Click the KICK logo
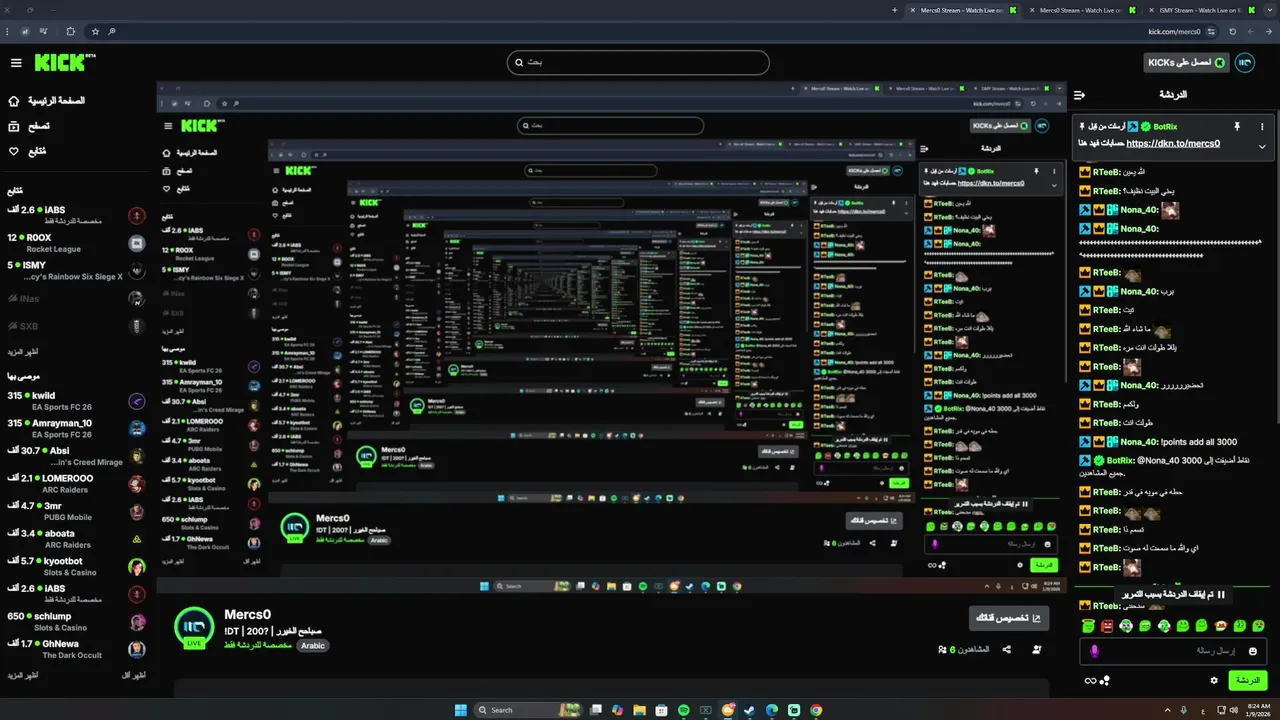The image size is (1280, 720). [x=65, y=62]
